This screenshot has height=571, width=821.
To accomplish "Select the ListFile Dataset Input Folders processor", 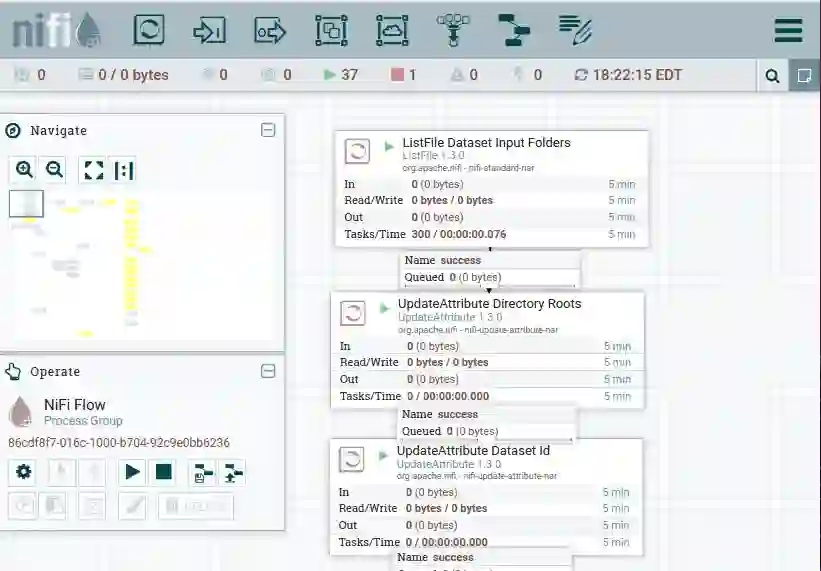I will click(x=492, y=189).
